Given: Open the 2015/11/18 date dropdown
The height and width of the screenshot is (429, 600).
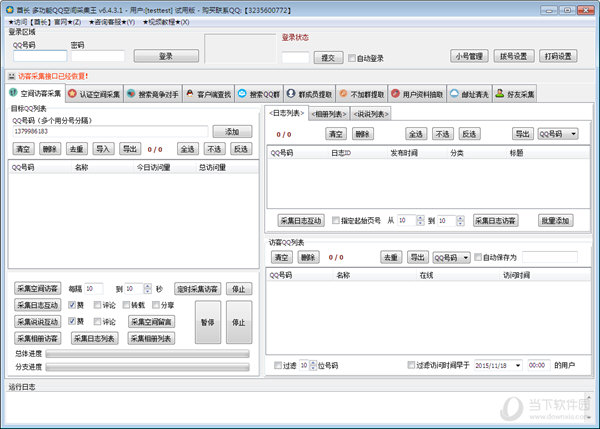Looking at the screenshot, I should [518, 365].
